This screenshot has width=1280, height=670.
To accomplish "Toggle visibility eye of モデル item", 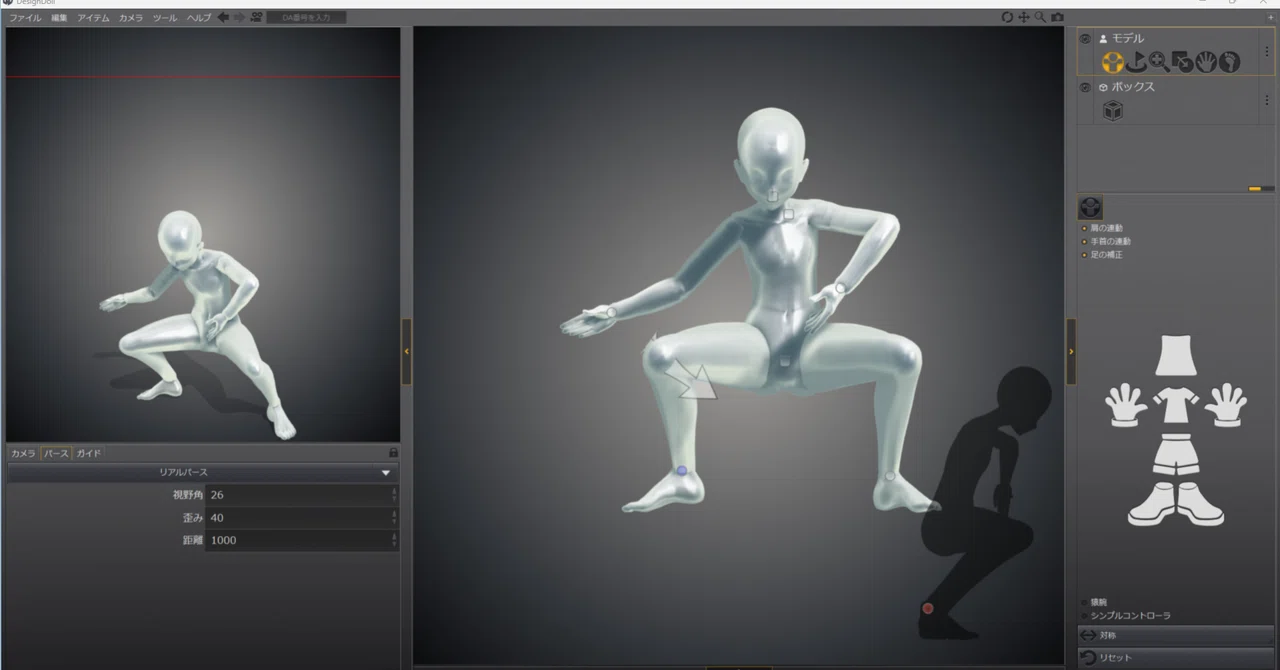I will (1086, 39).
